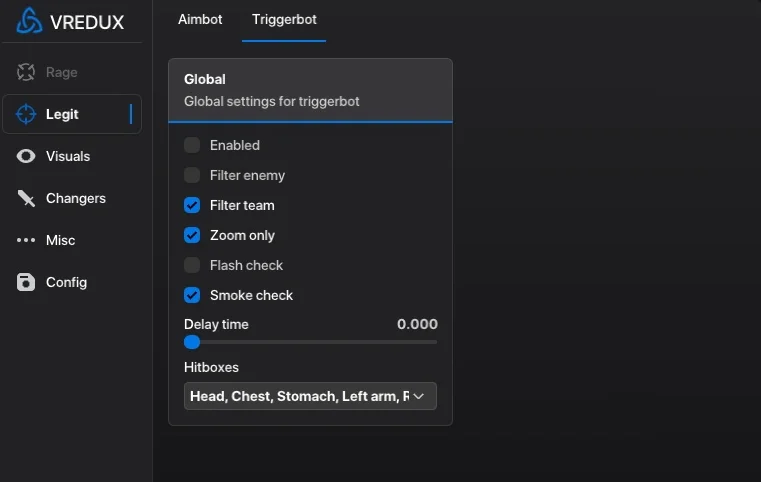Screen dimensions: 761x482
Task: Click the Config save-disk icon
Action: pos(26,282)
